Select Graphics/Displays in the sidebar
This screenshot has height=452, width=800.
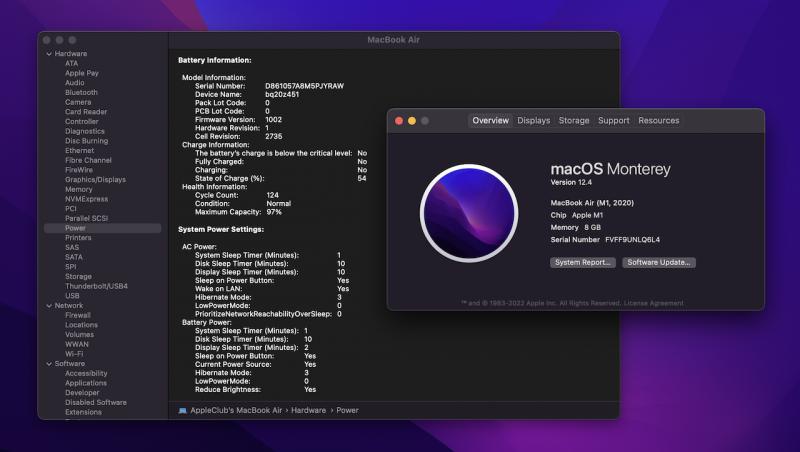pyautogui.click(x=95, y=180)
